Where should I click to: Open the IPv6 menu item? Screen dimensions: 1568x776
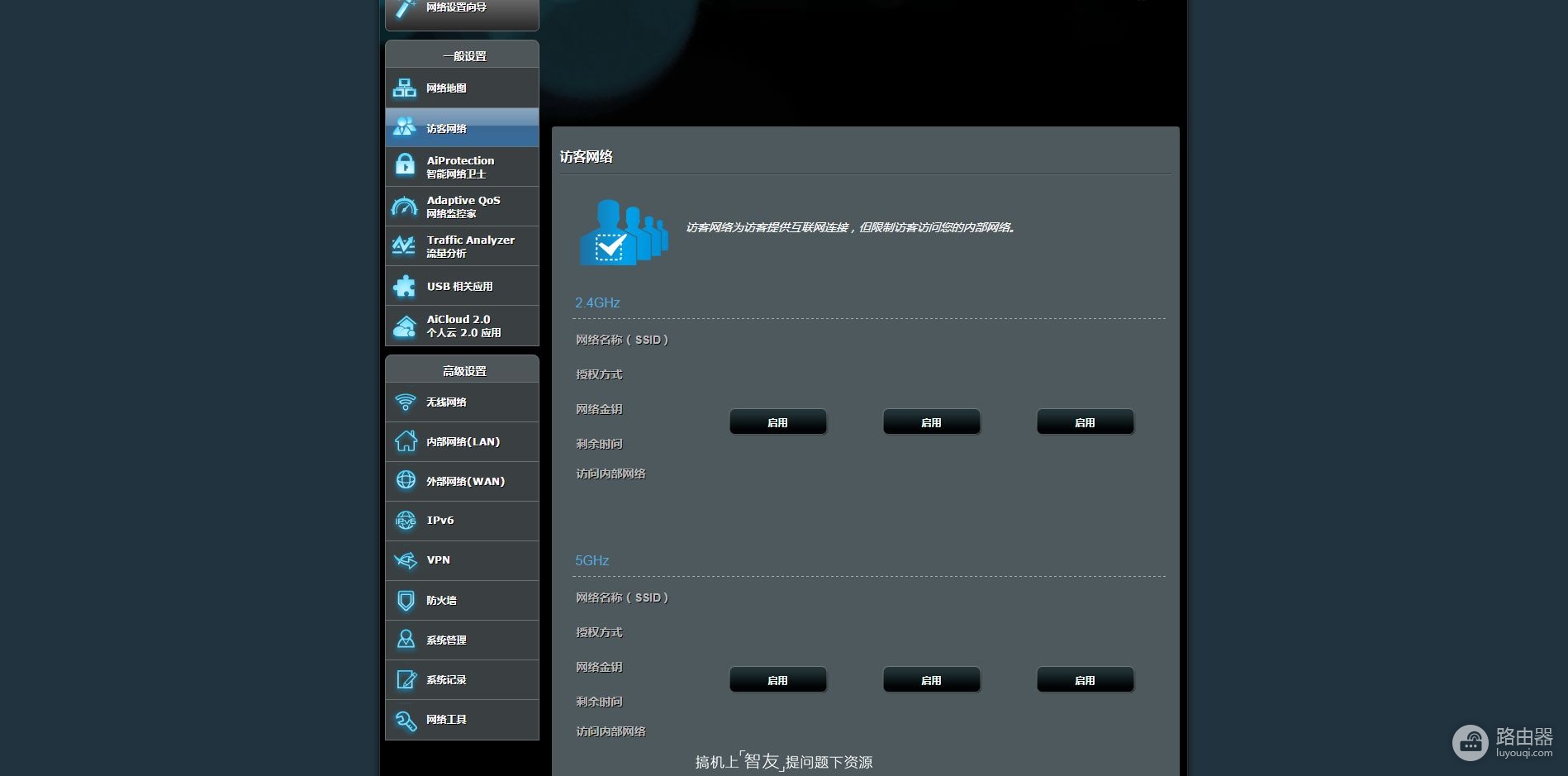(x=462, y=521)
